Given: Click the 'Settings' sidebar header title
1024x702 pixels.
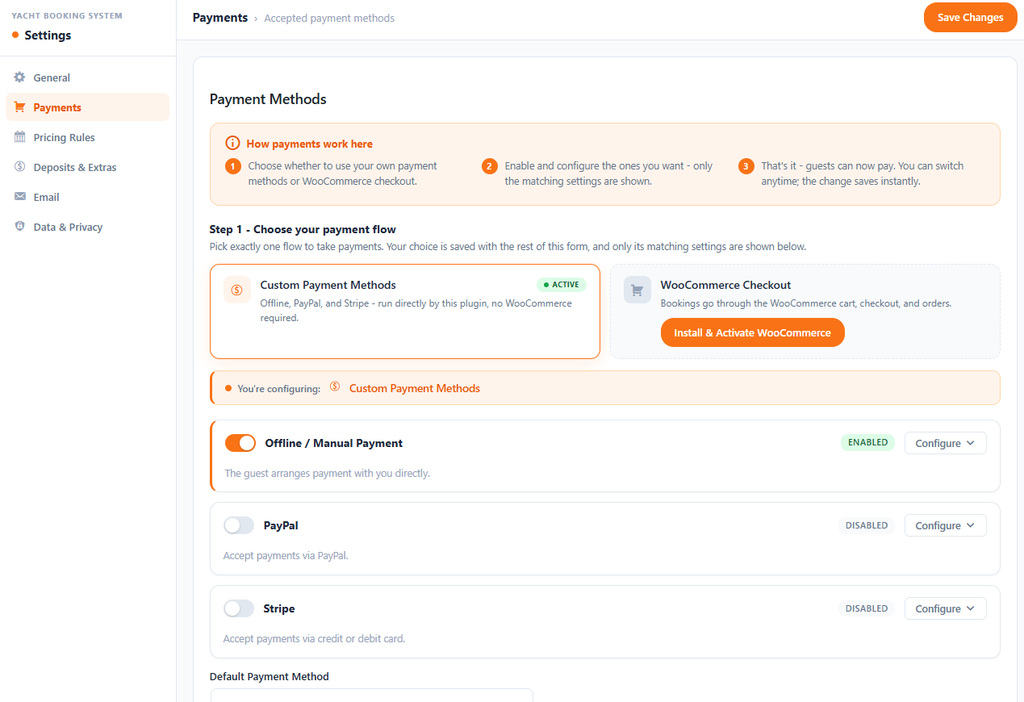Looking at the screenshot, I should [48, 35].
